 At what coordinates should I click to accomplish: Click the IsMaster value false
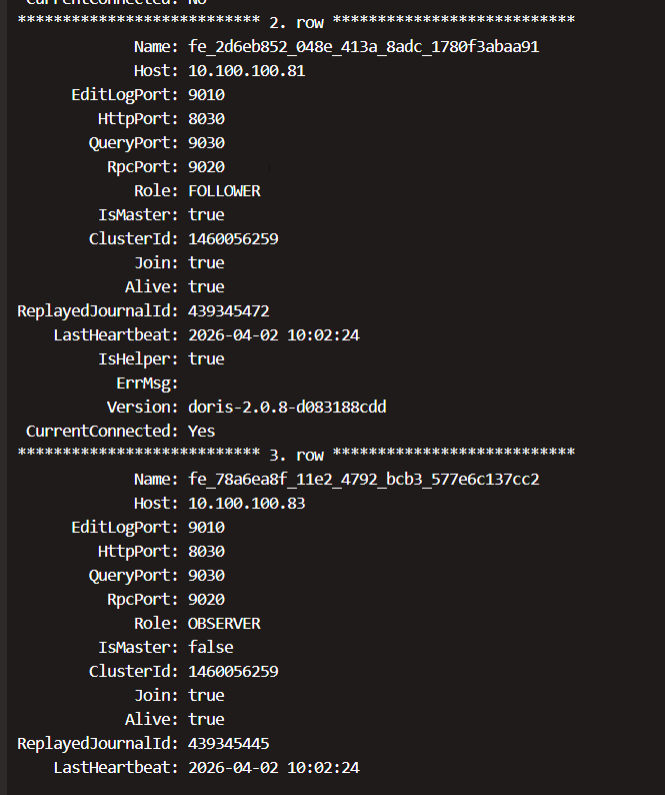point(210,647)
